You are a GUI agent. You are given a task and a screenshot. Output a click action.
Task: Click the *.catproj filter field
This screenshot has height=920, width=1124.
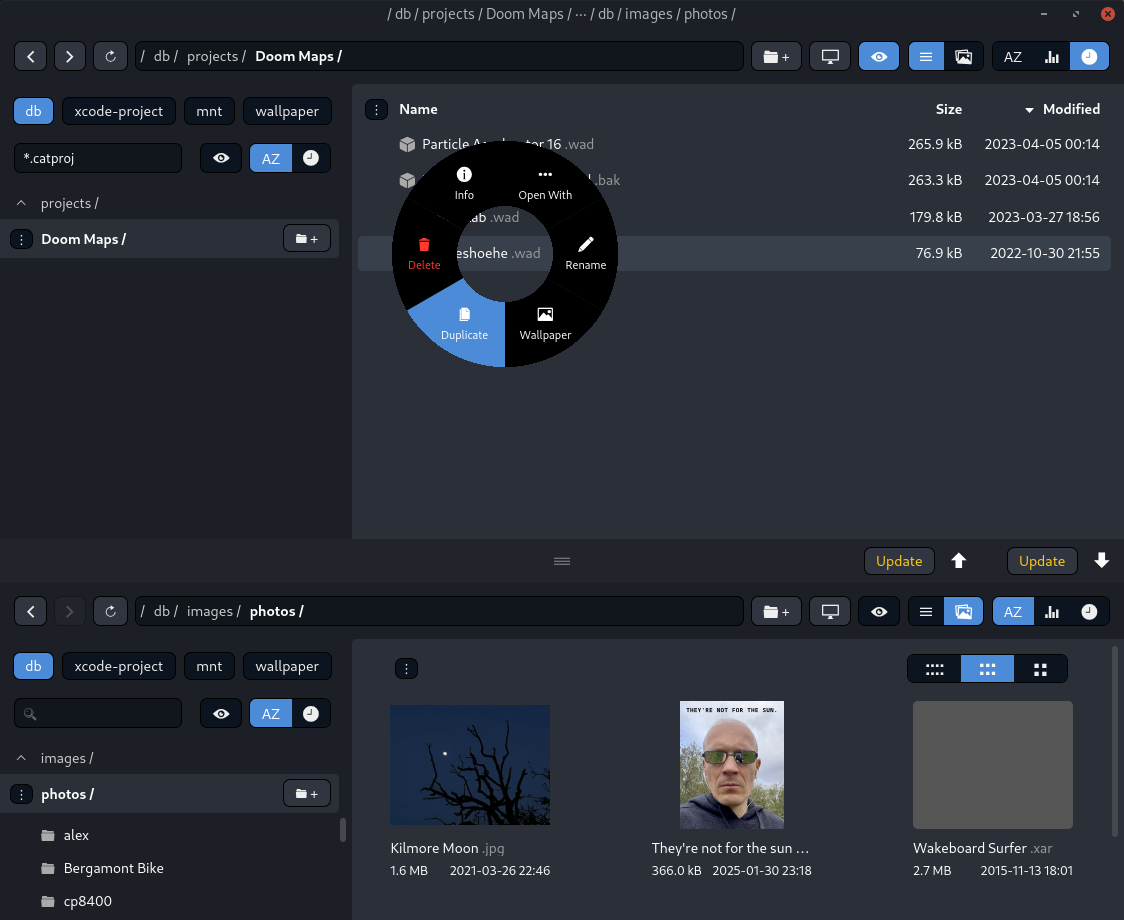[x=97, y=158]
